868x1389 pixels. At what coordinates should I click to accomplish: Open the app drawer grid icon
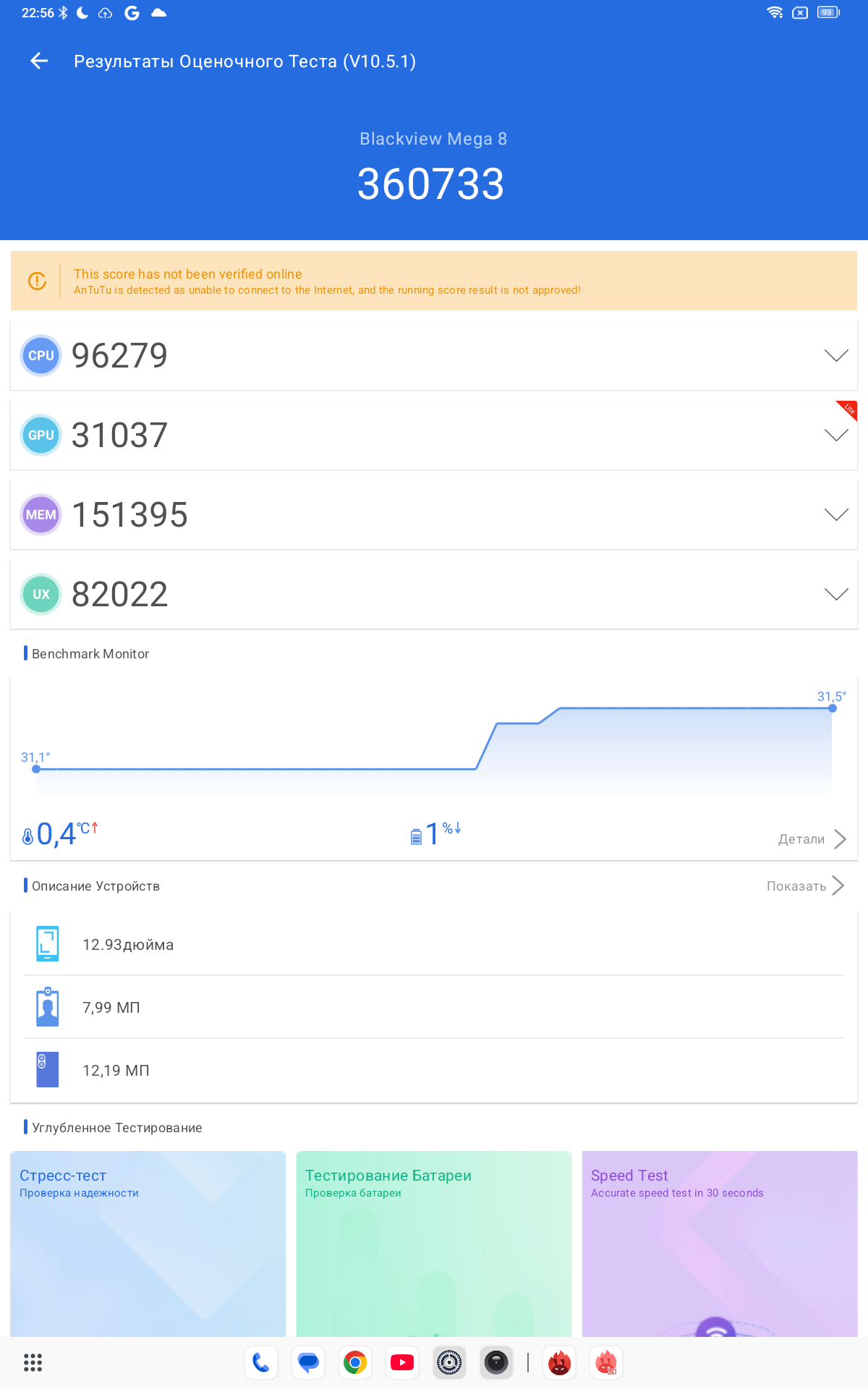[33, 1363]
